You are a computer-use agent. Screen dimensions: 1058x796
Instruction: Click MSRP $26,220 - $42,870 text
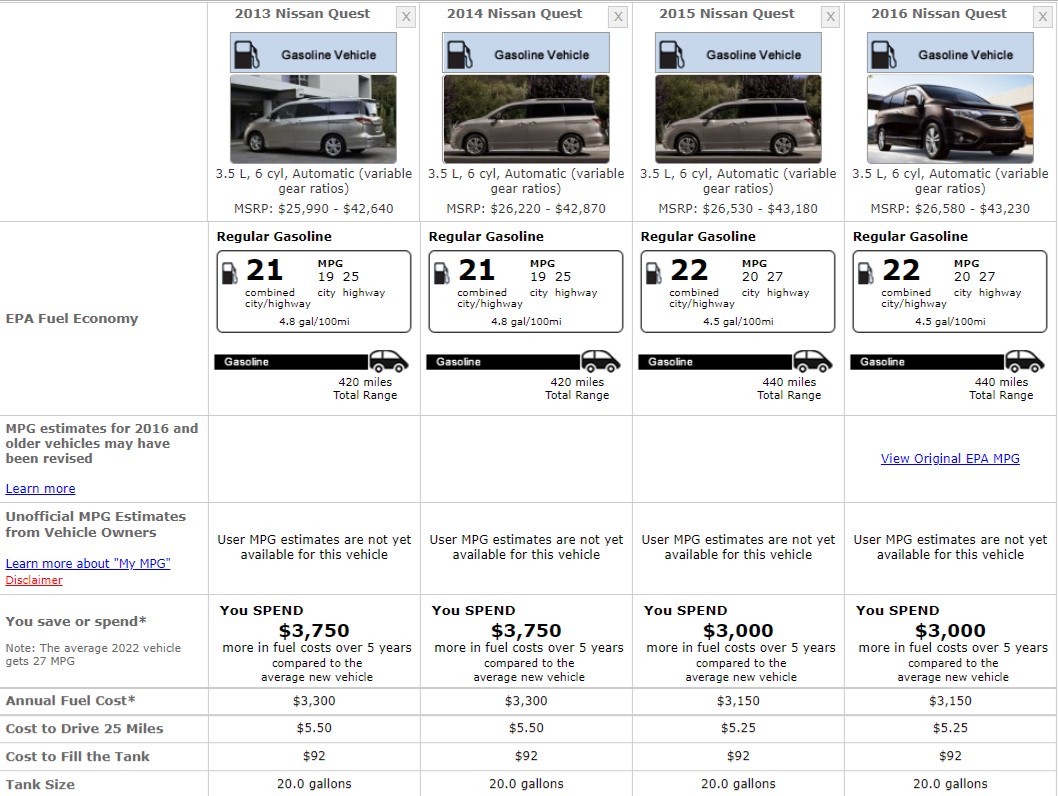pos(526,208)
